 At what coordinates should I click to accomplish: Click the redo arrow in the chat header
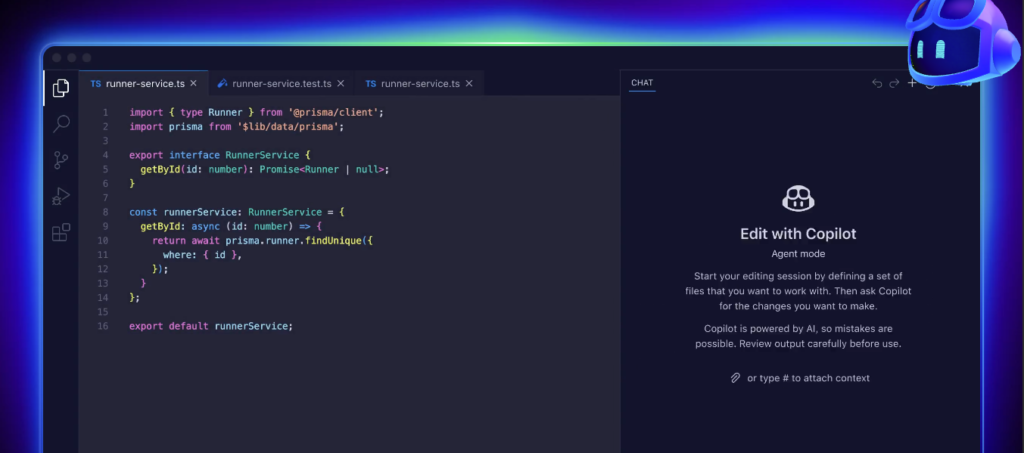click(895, 83)
